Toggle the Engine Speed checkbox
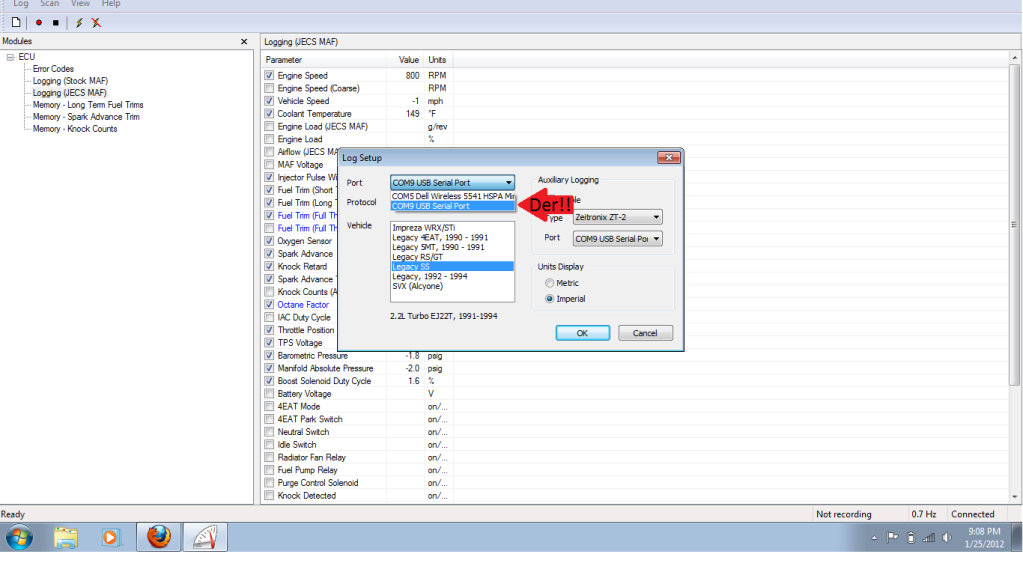This screenshot has width=1023, height=575. point(269,76)
